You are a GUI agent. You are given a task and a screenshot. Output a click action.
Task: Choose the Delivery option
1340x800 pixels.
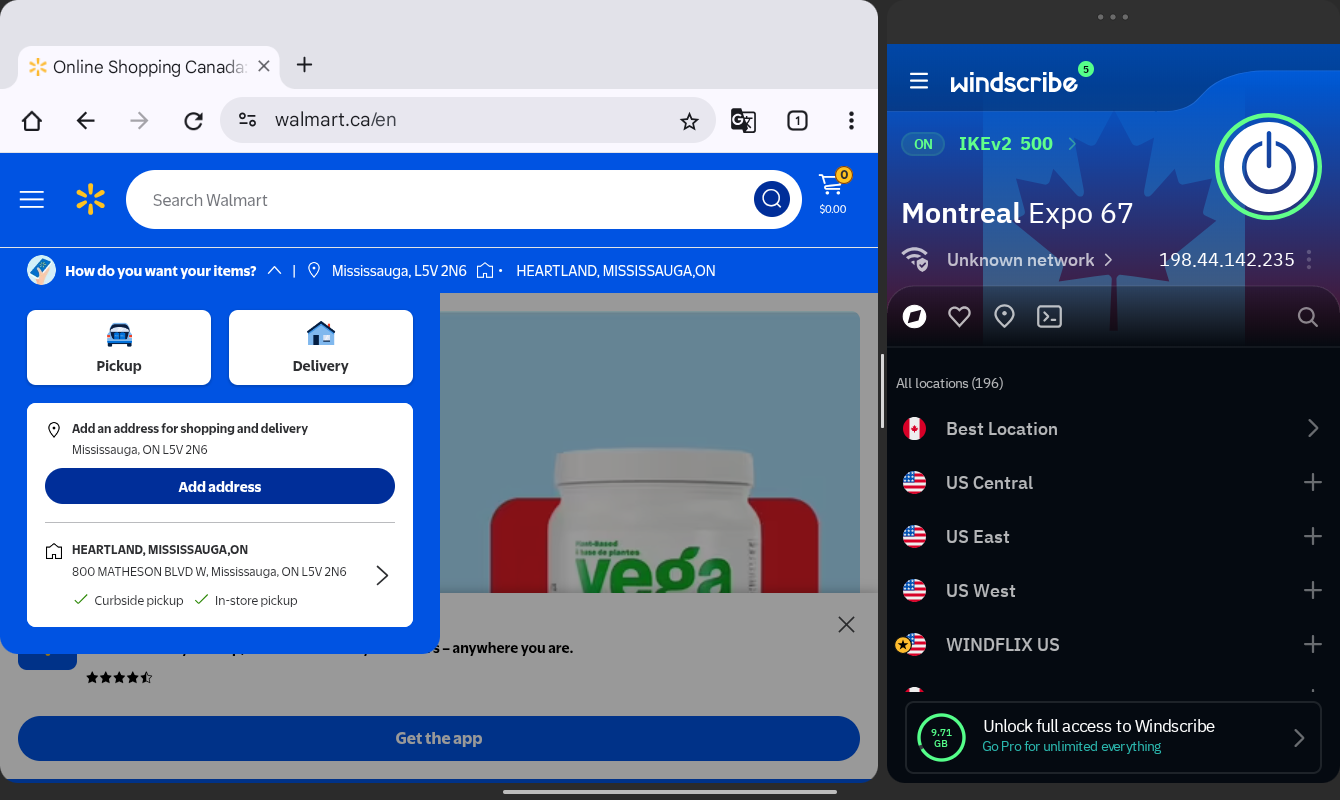321,347
